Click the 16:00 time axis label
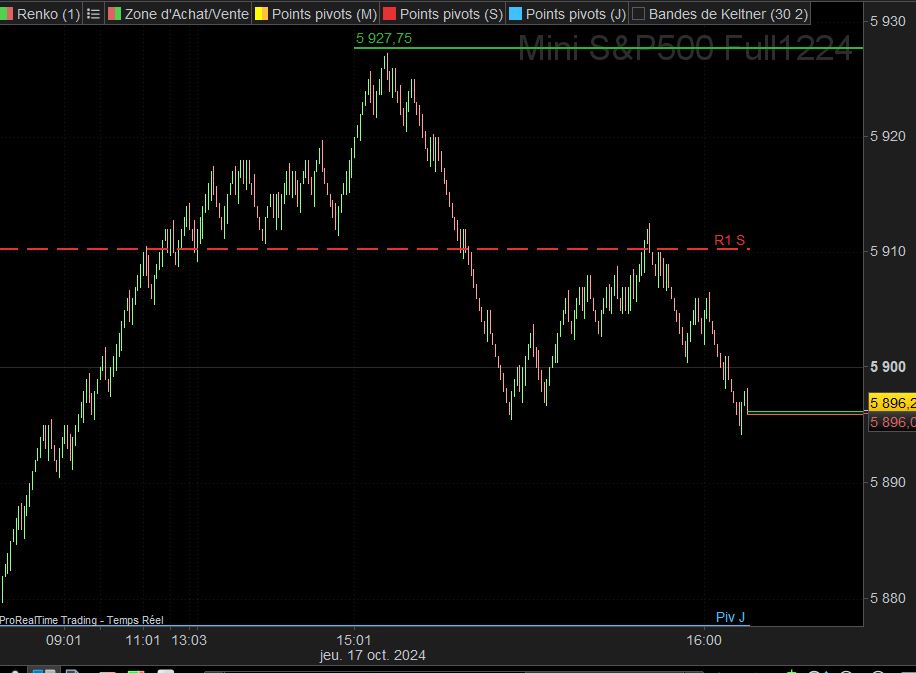This screenshot has width=916, height=673. pos(704,640)
